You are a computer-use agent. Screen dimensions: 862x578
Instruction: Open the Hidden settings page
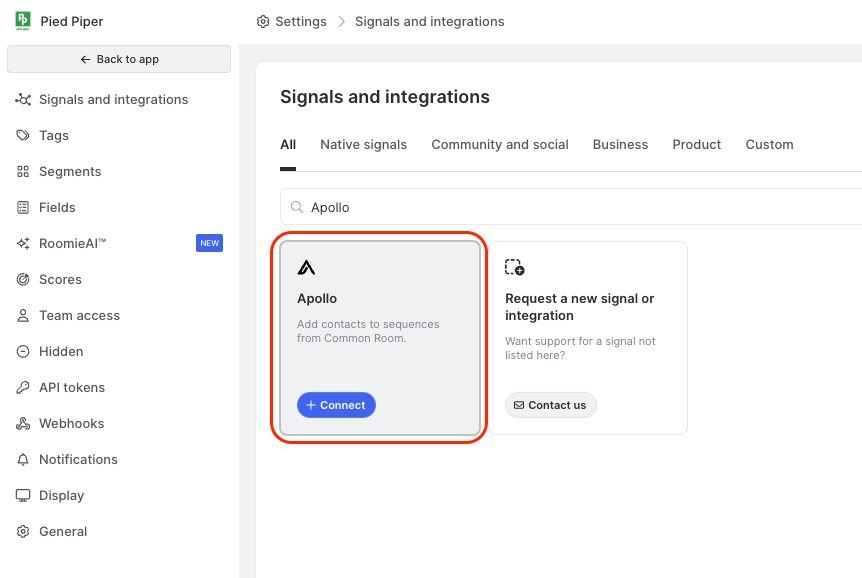pyautogui.click(x=61, y=352)
